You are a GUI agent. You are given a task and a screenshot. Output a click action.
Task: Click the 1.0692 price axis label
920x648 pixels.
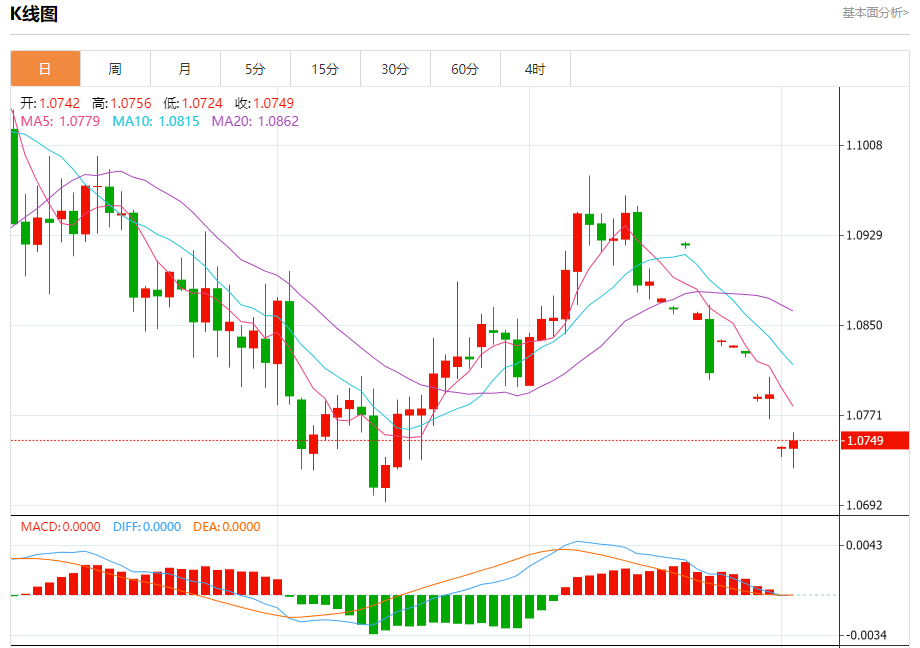[864, 505]
